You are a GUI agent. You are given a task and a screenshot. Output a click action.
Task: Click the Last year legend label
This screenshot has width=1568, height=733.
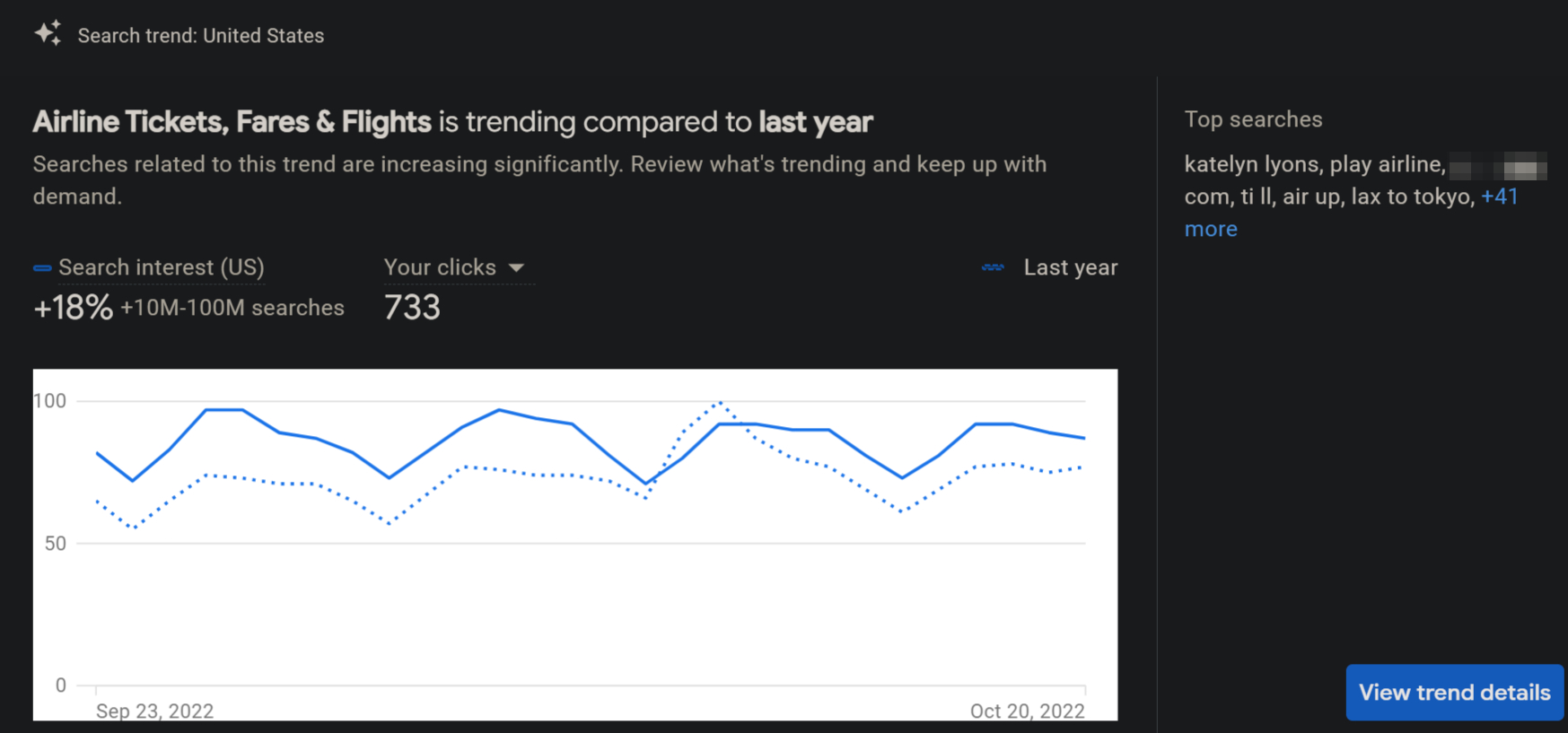(x=1071, y=267)
